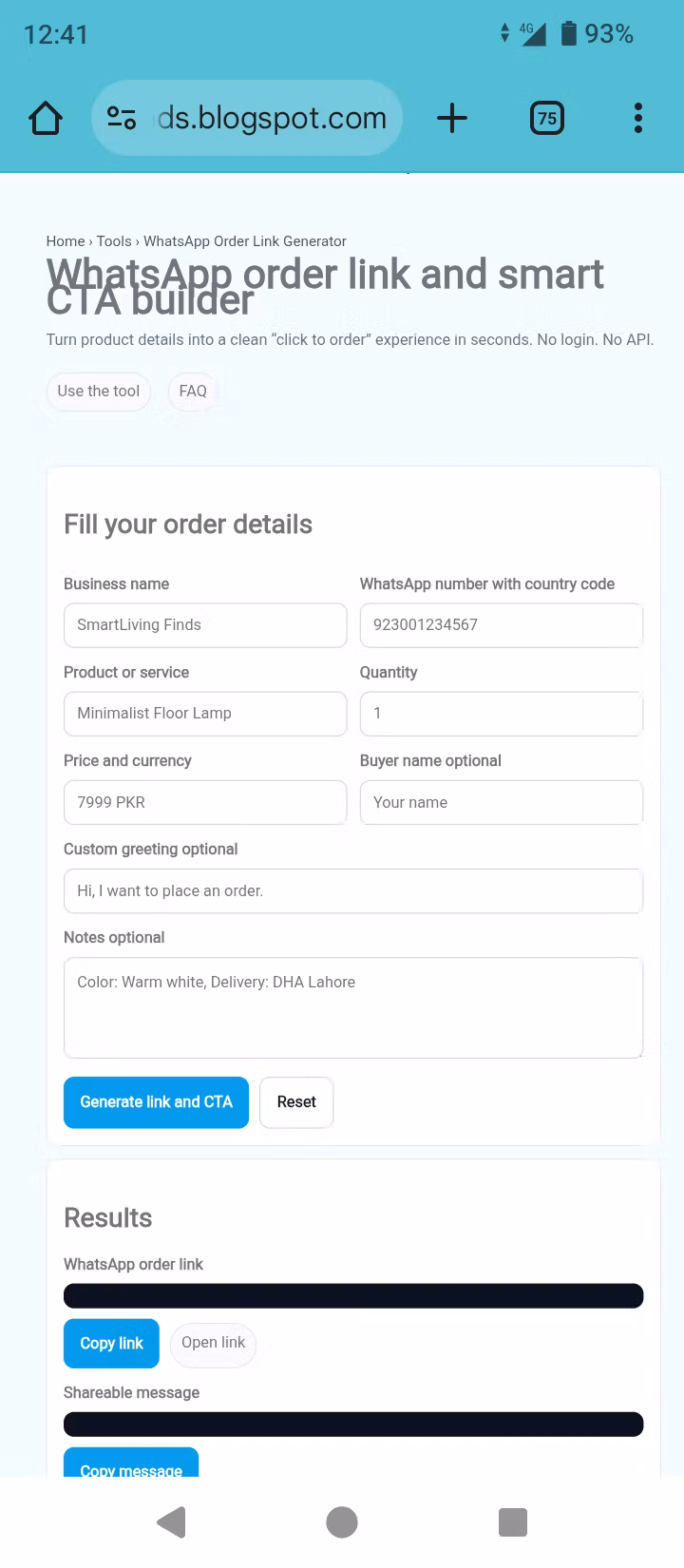Focus the Business name input field

204,624
